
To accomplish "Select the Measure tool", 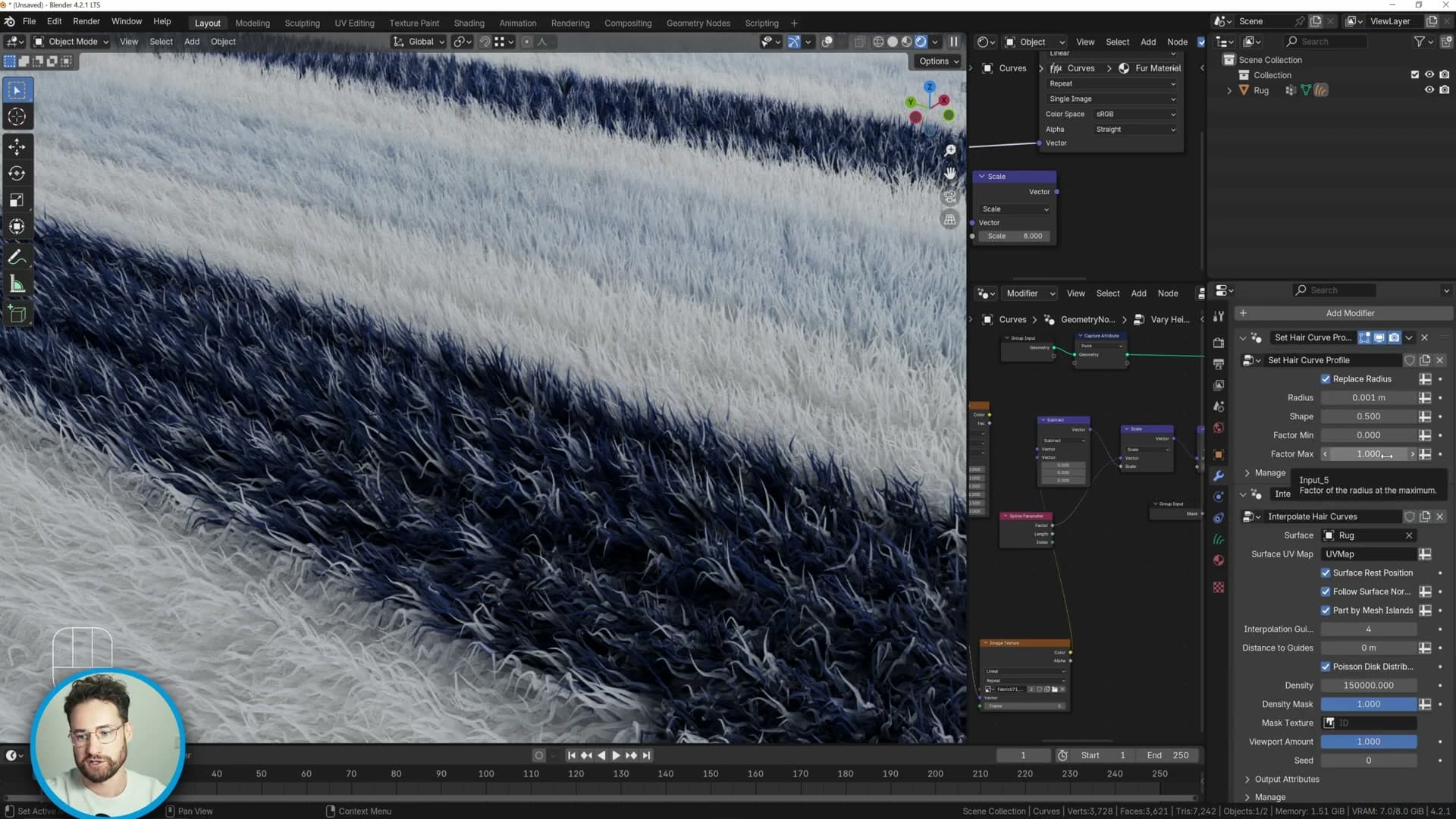I will [17, 284].
